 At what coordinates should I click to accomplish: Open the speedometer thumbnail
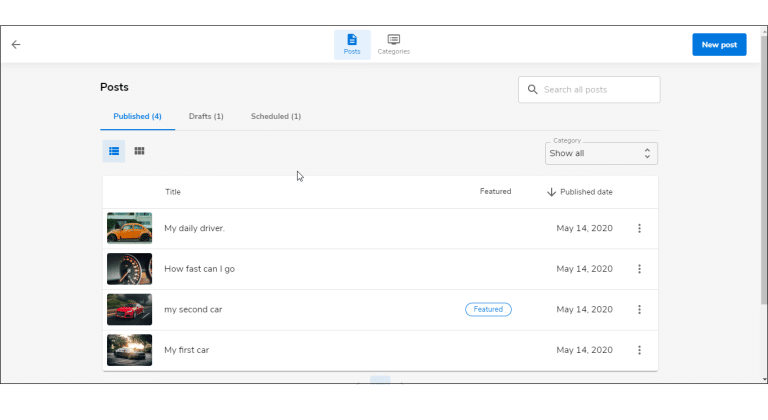point(129,269)
